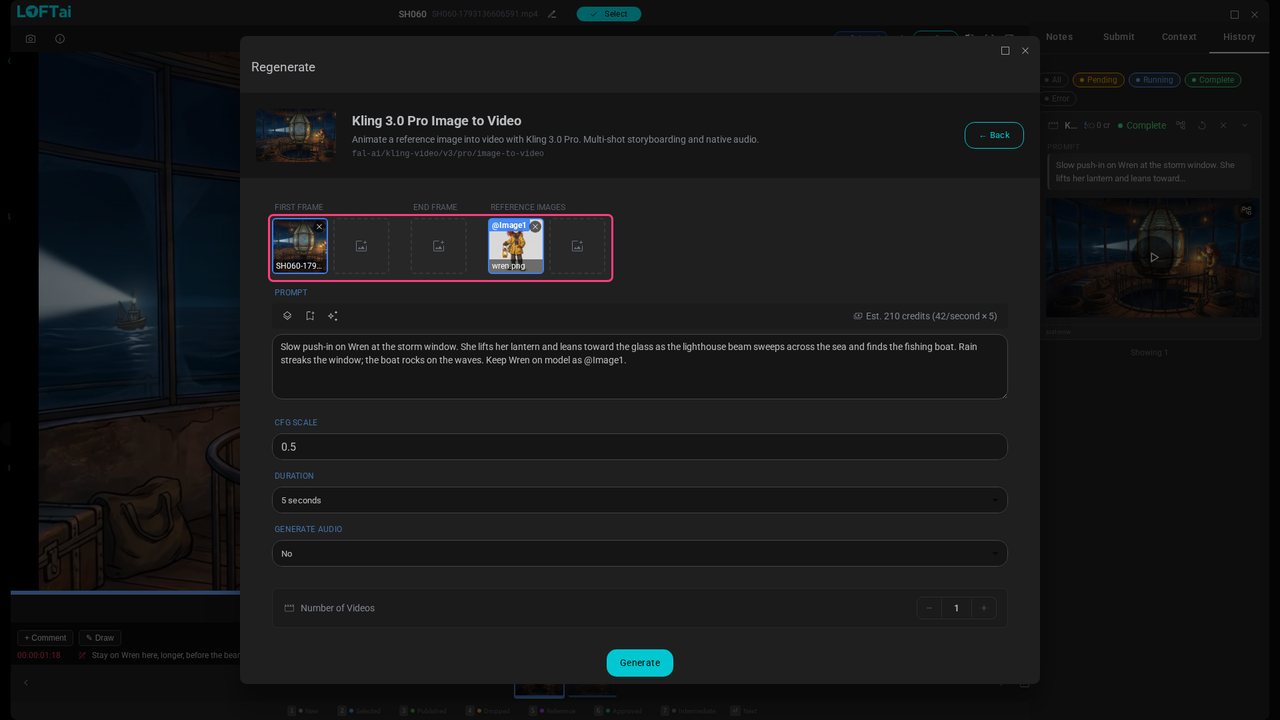Viewport: 1280px width, 720px height.
Task: Remove the SH060 first frame image
Action: 319,227
